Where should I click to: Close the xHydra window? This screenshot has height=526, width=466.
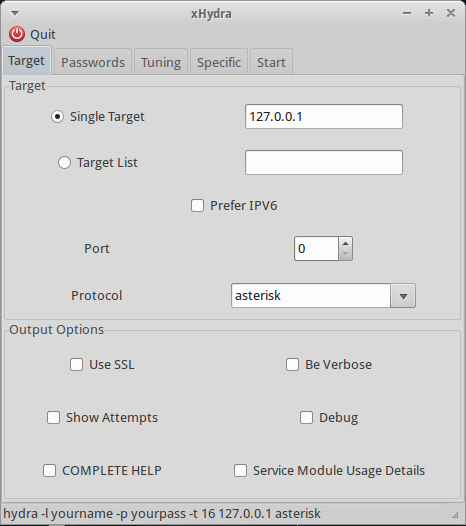click(x=451, y=13)
